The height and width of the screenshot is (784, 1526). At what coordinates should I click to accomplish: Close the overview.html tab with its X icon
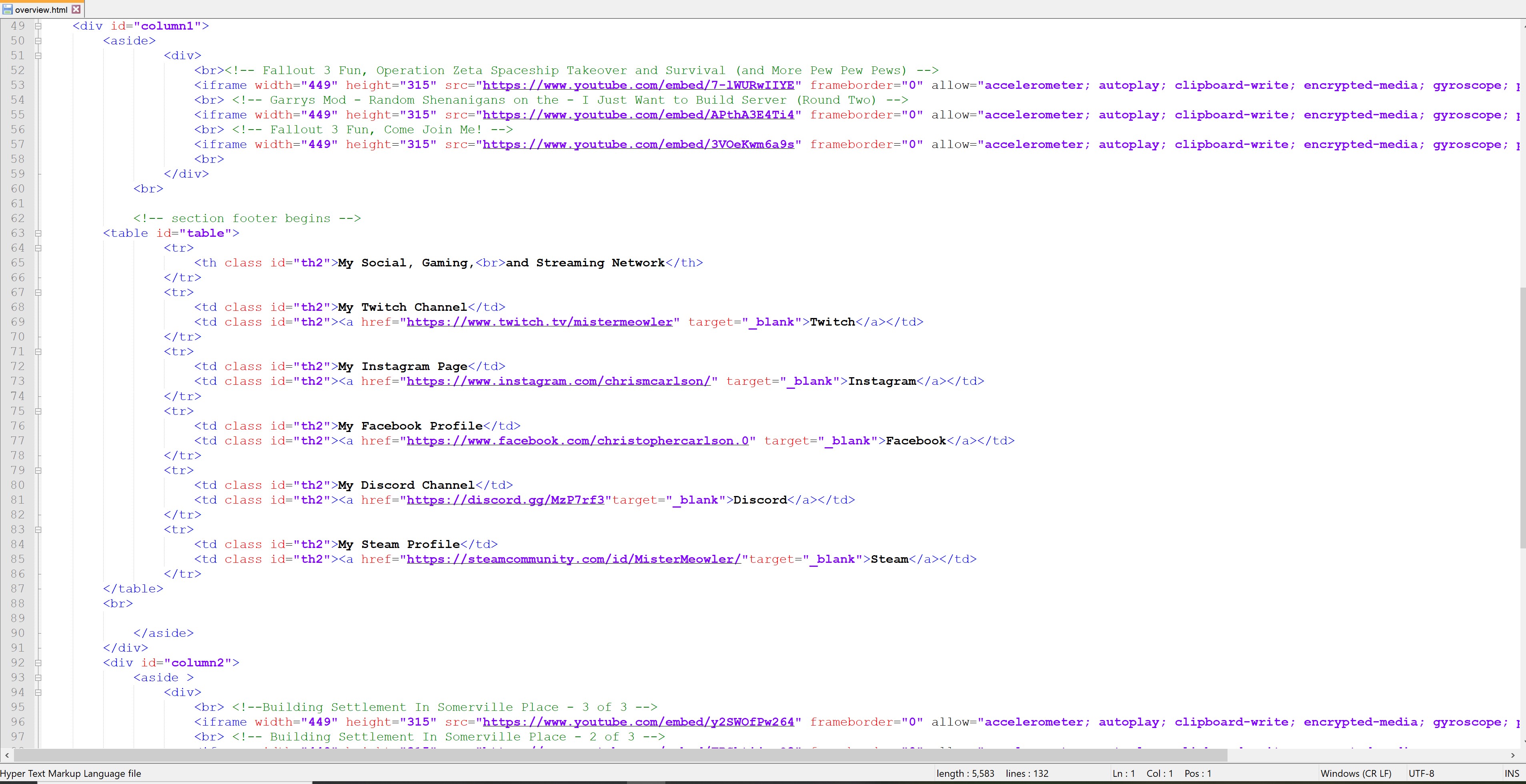pyautogui.click(x=76, y=10)
